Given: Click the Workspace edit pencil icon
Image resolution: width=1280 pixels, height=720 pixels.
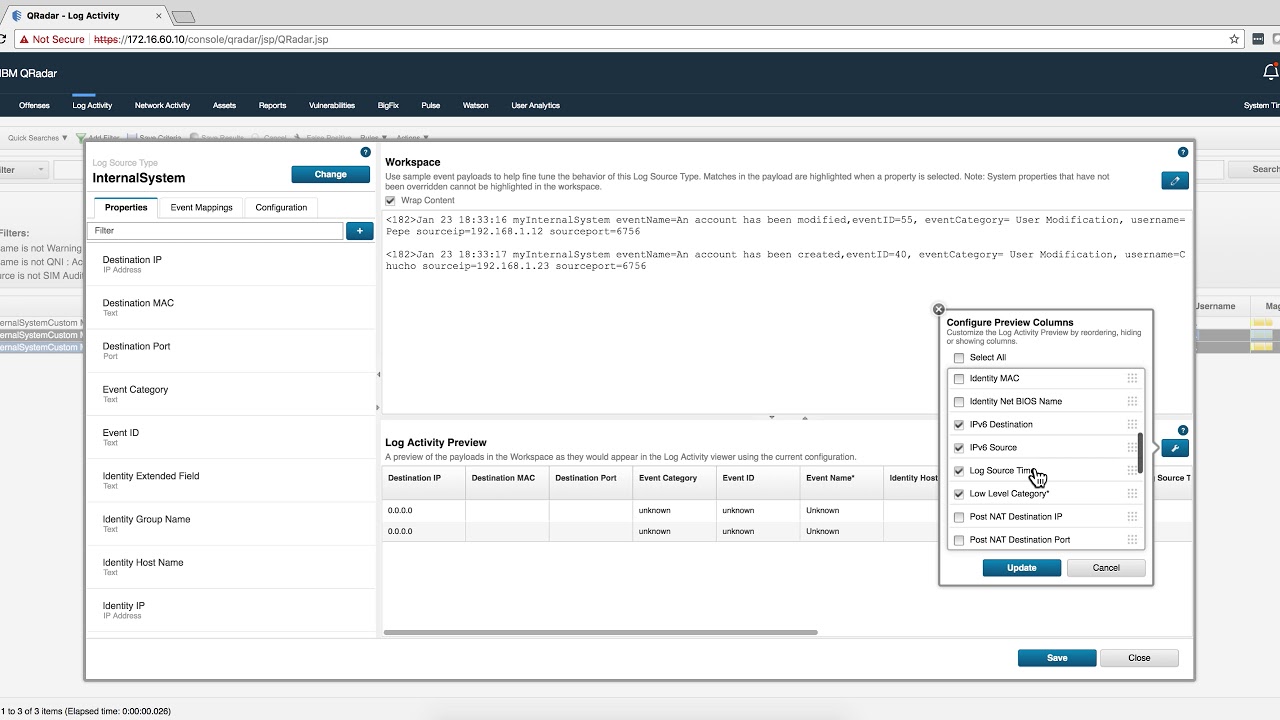Looking at the screenshot, I should click(1175, 181).
